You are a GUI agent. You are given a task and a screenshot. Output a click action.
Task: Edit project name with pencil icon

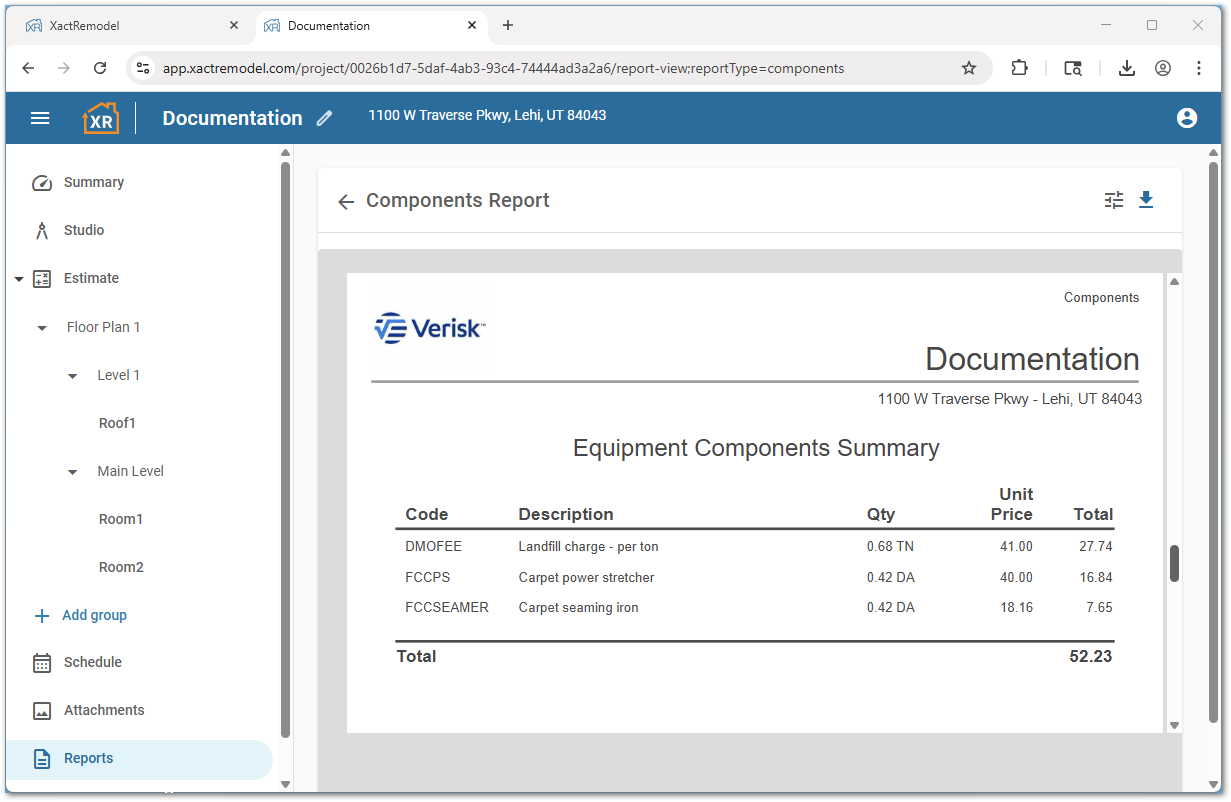[x=324, y=118]
